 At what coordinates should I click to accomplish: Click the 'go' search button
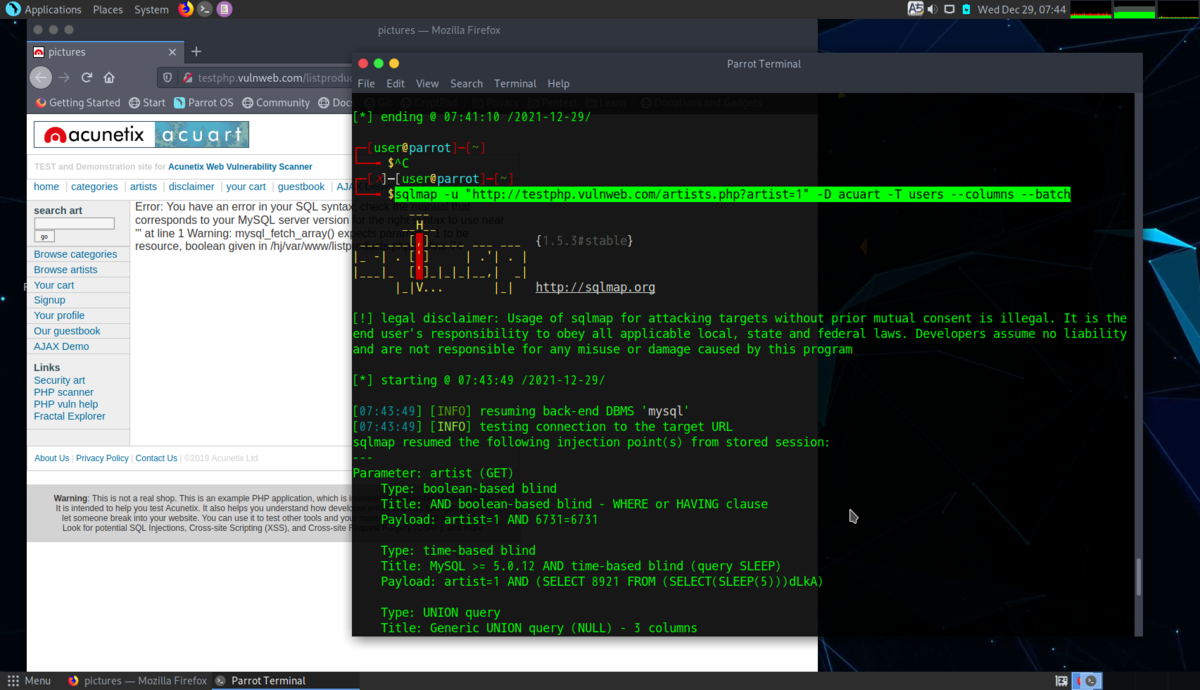click(44, 237)
